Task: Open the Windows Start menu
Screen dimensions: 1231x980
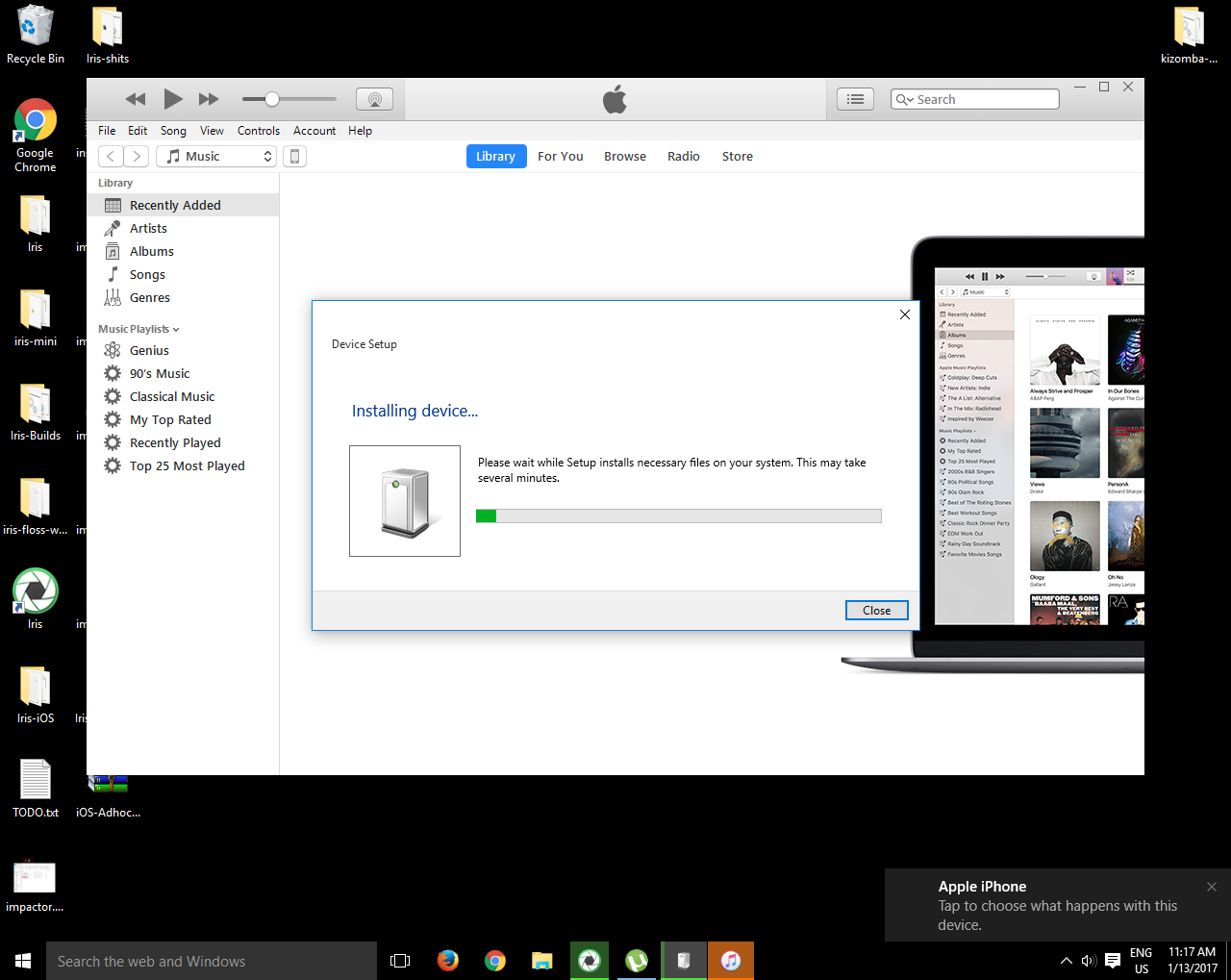Action: (x=23, y=961)
